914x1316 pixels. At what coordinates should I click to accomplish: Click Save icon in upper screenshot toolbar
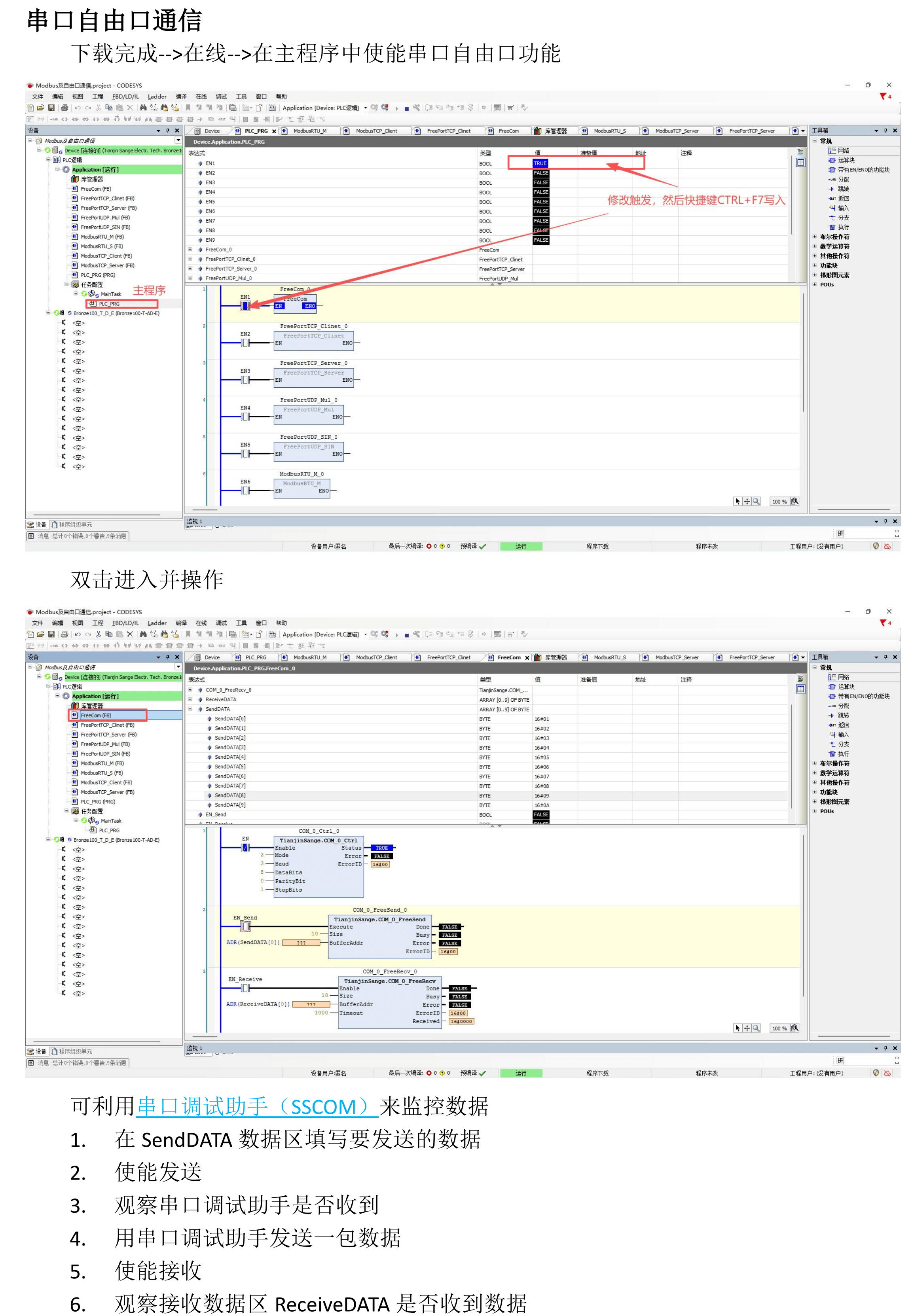(51, 108)
